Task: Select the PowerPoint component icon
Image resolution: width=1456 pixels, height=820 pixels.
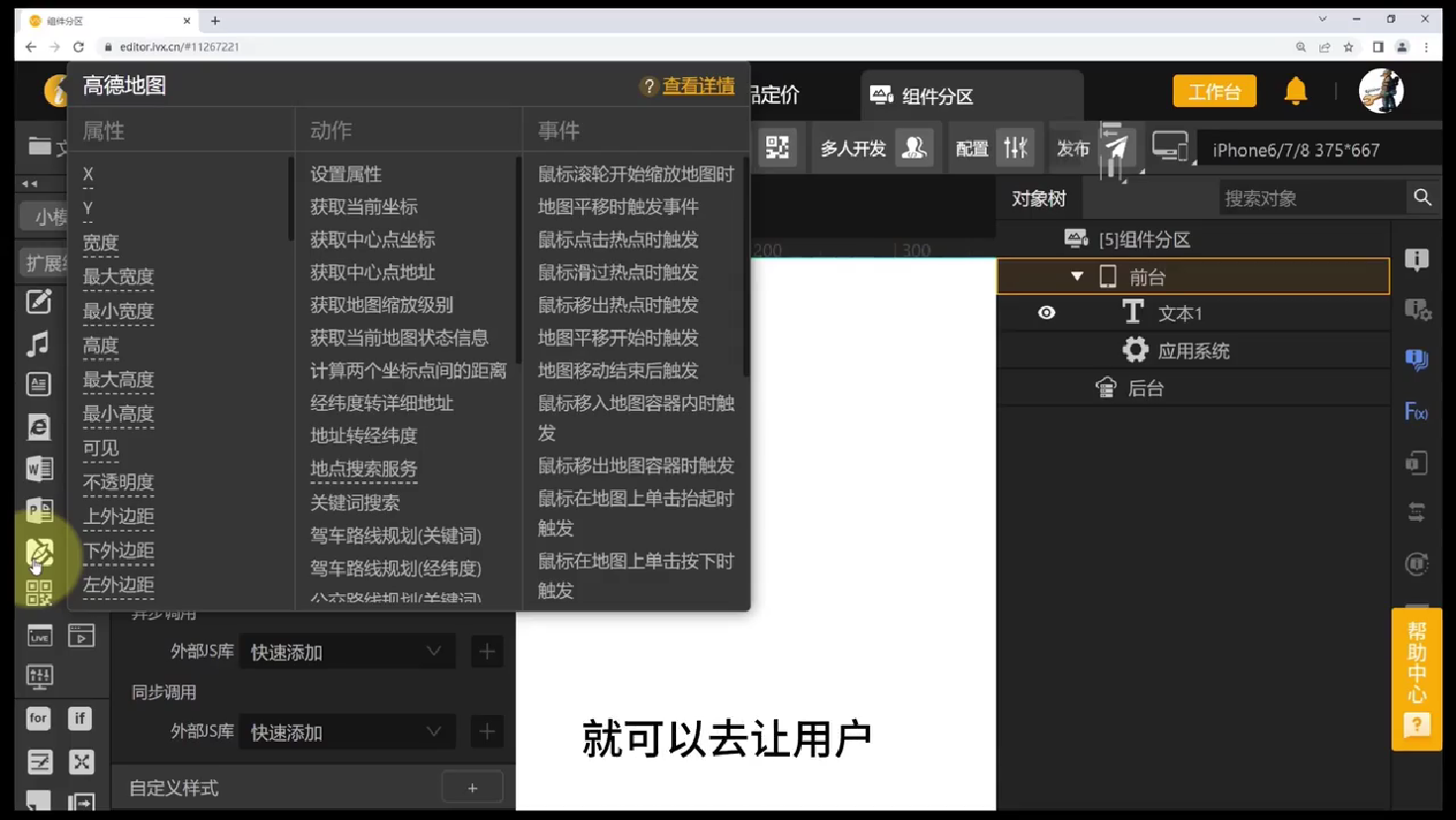Action: click(39, 510)
